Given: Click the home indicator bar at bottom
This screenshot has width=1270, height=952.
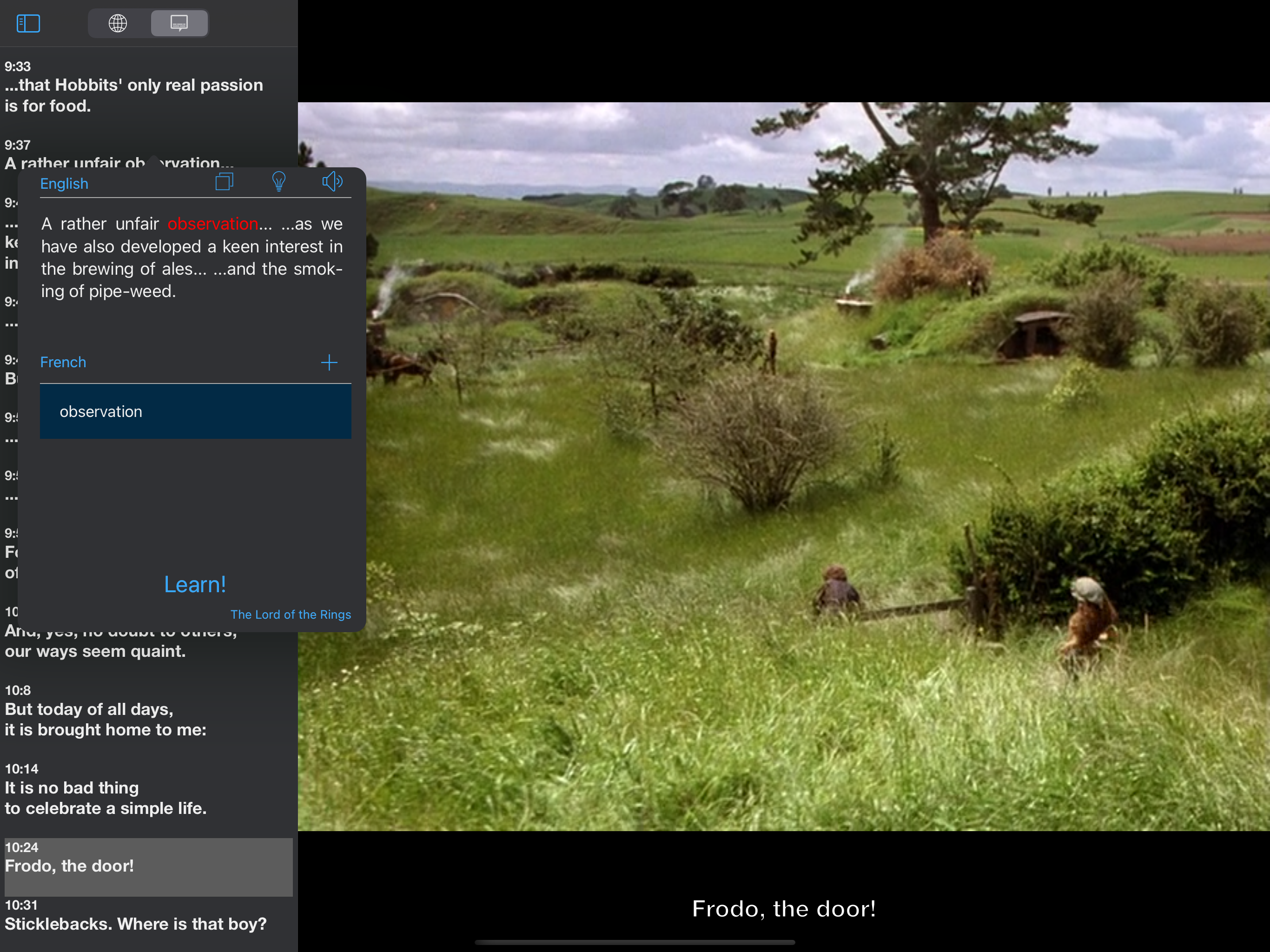Looking at the screenshot, I should [635, 942].
